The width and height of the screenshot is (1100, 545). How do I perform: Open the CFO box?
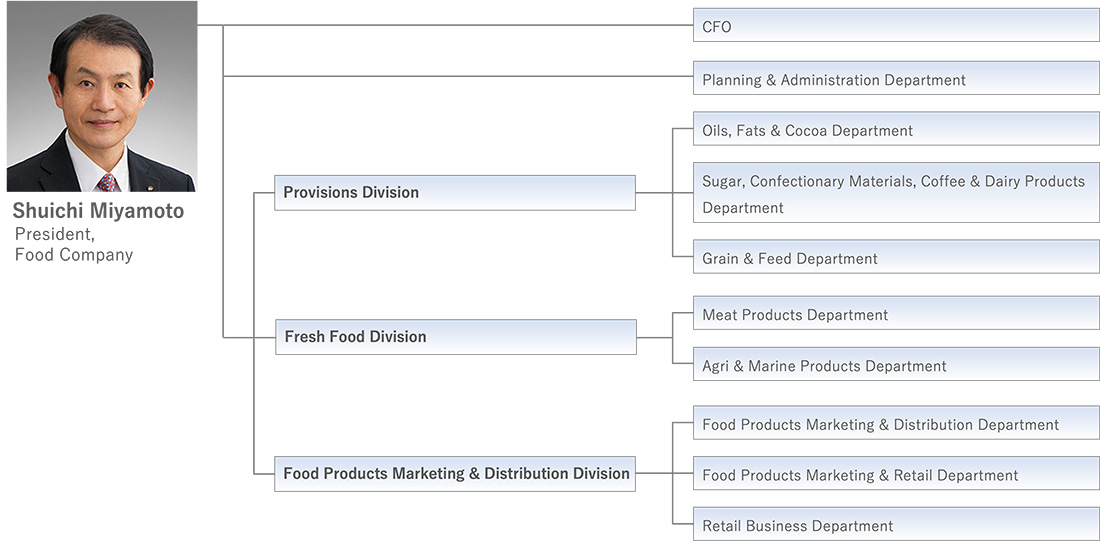895,26
